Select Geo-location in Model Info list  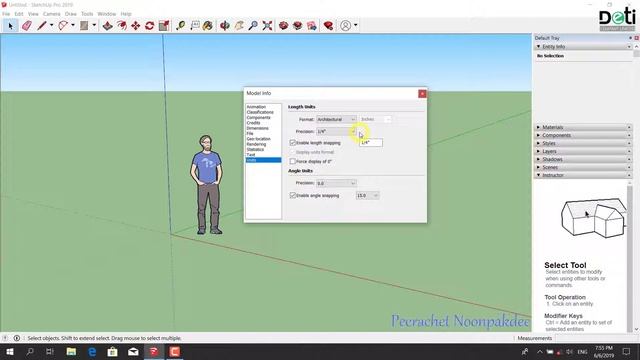coord(258,139)
